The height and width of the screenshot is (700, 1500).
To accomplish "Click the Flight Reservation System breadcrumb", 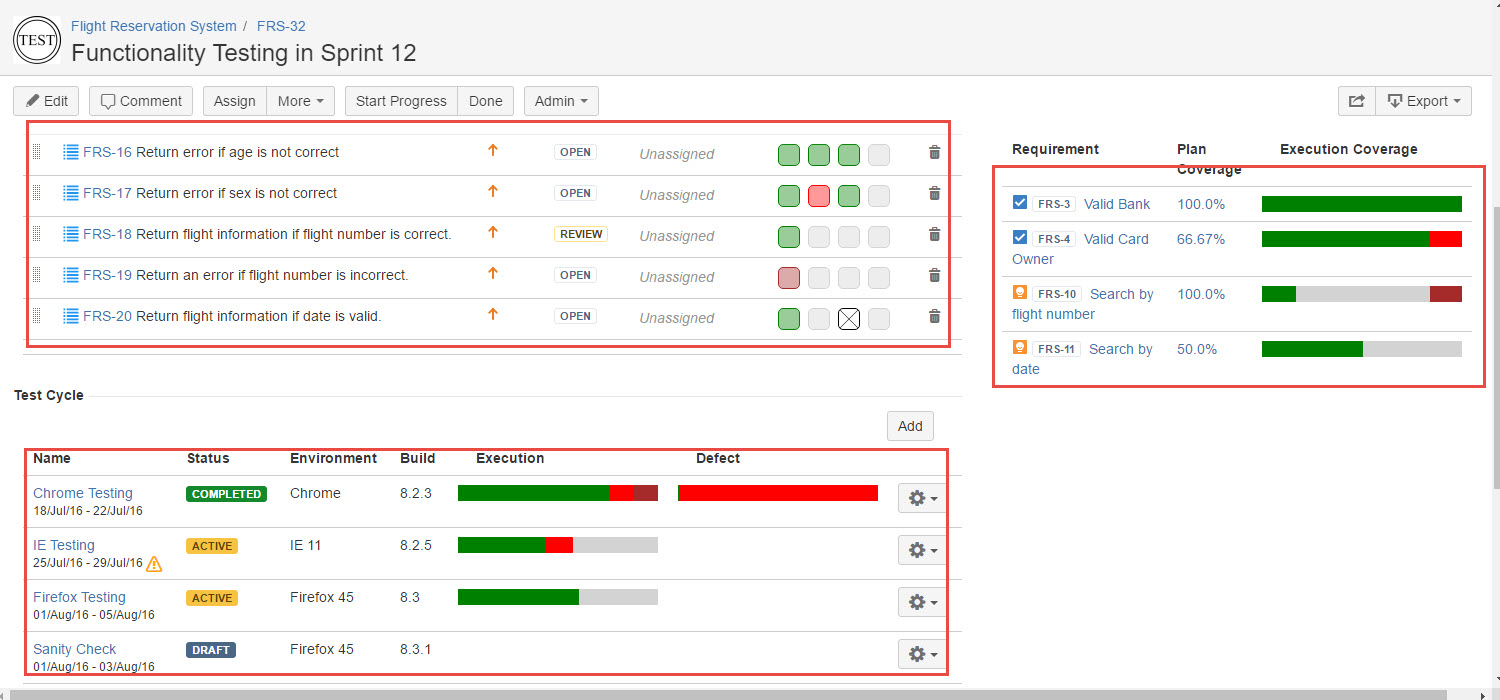I will (x=154, y=26).
